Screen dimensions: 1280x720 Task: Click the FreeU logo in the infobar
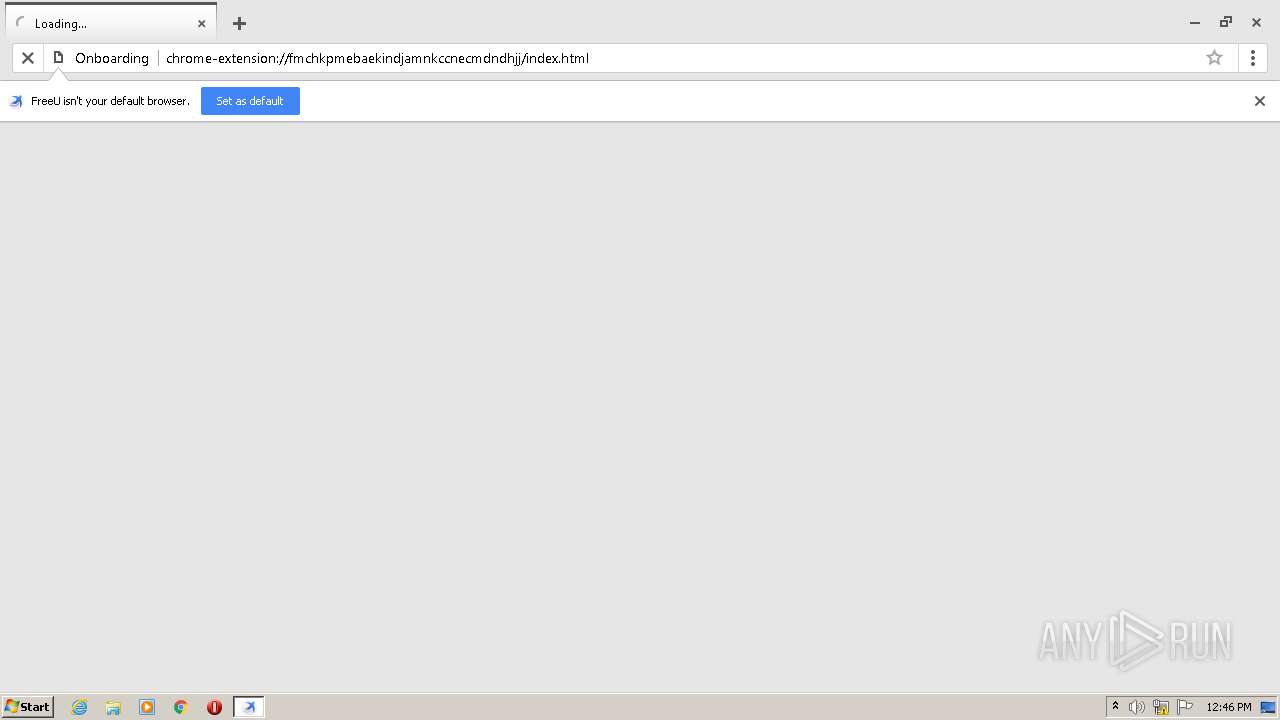click(x=16, y=101)
